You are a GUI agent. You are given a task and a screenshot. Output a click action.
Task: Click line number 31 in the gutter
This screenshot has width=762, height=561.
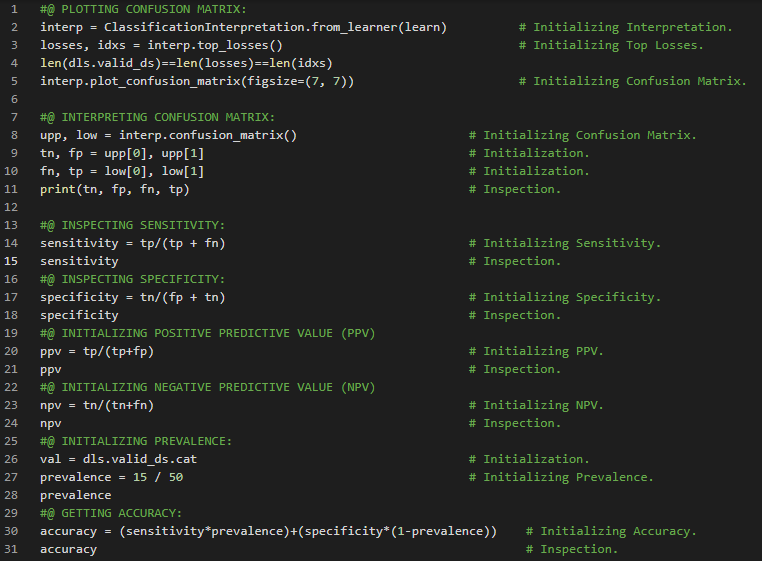pos(11,549)
